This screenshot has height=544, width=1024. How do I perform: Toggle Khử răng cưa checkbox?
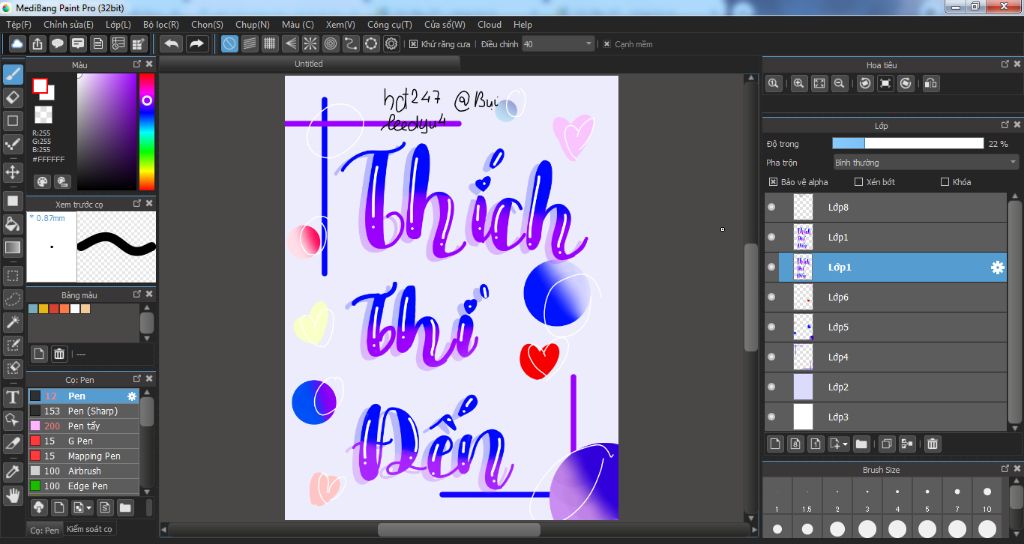[x=413, y=44]
